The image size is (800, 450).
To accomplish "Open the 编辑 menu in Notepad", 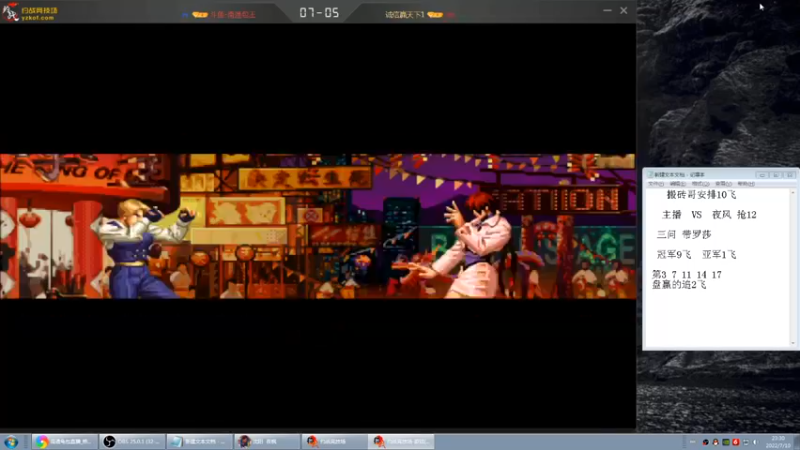I will point(678,184).
